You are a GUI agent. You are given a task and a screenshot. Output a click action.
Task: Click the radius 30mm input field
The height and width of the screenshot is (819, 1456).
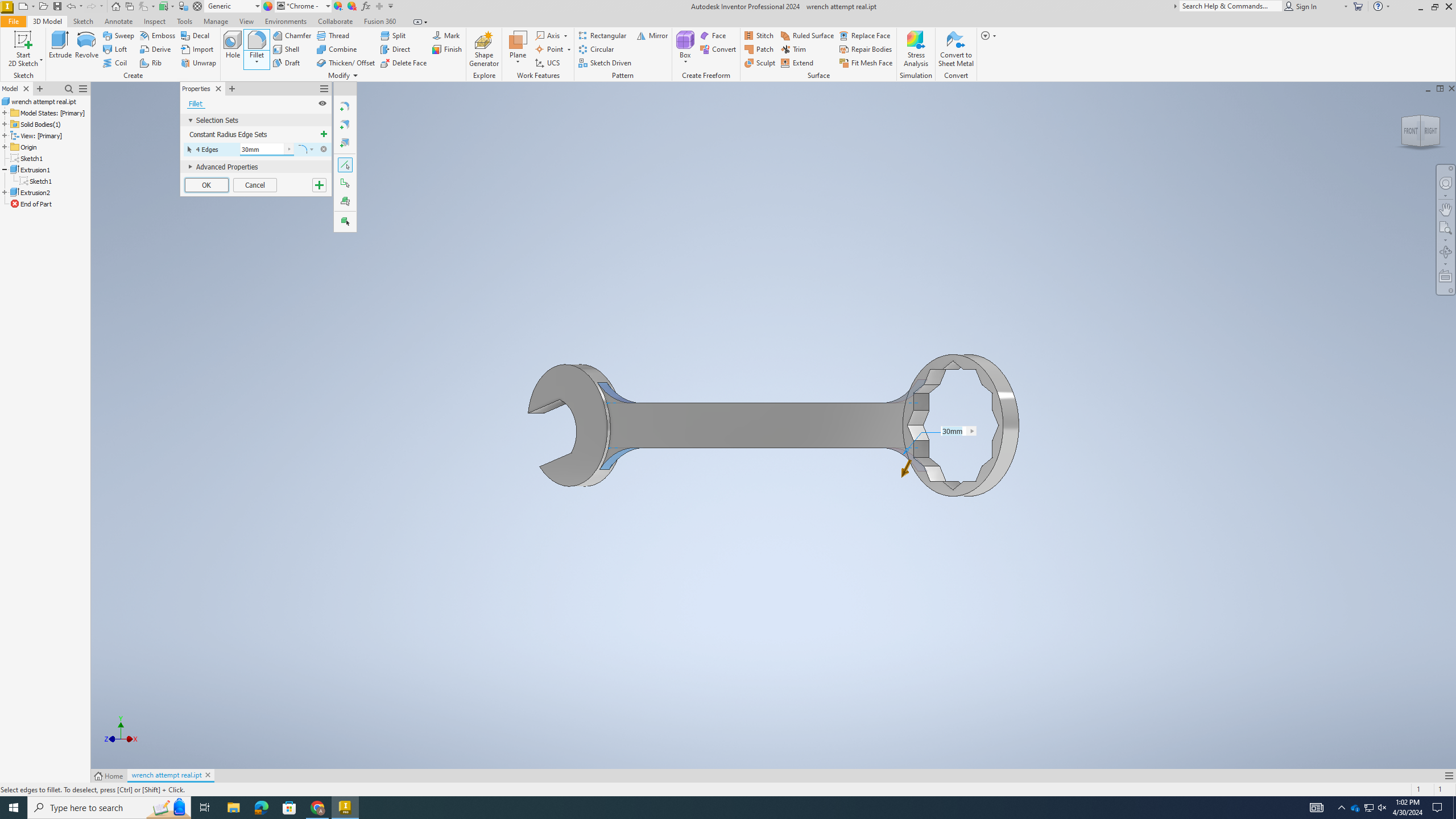click(x=262, y=149)
